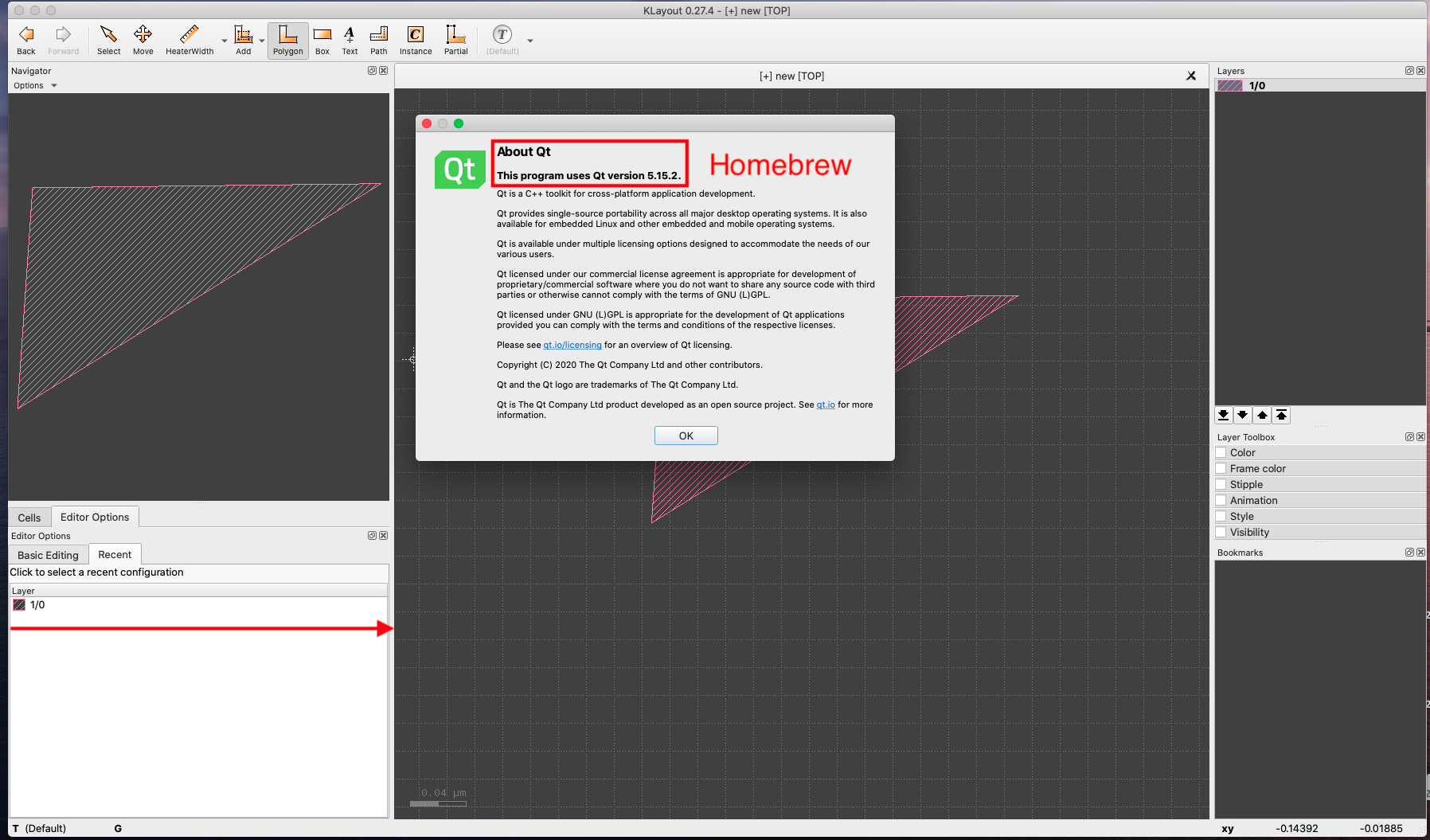Select the 1/0 layer swatch in Layers panel

coord(1229,85)
